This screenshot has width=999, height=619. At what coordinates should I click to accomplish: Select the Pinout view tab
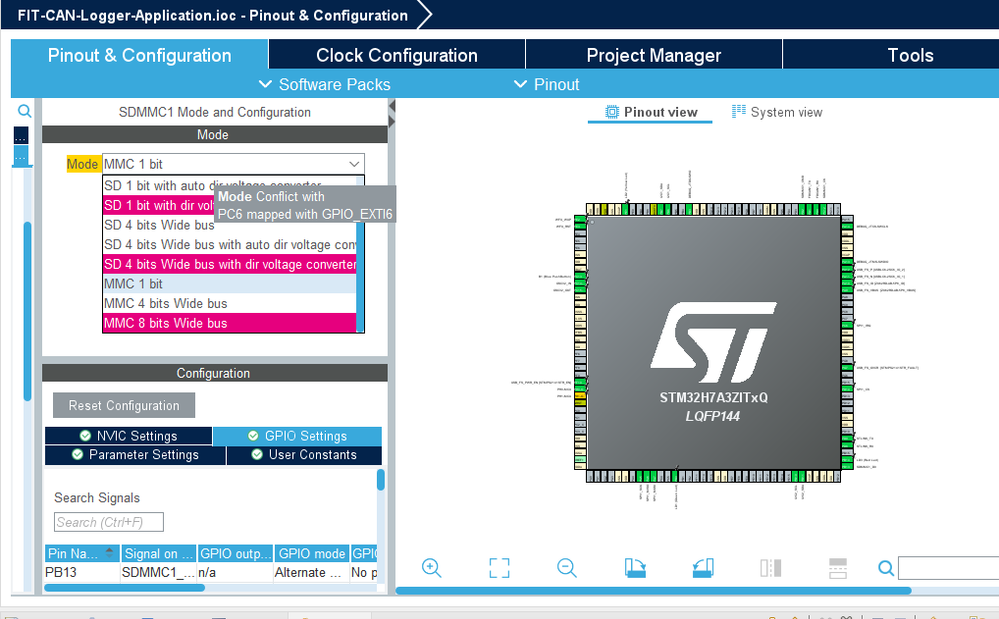[650, 112]
